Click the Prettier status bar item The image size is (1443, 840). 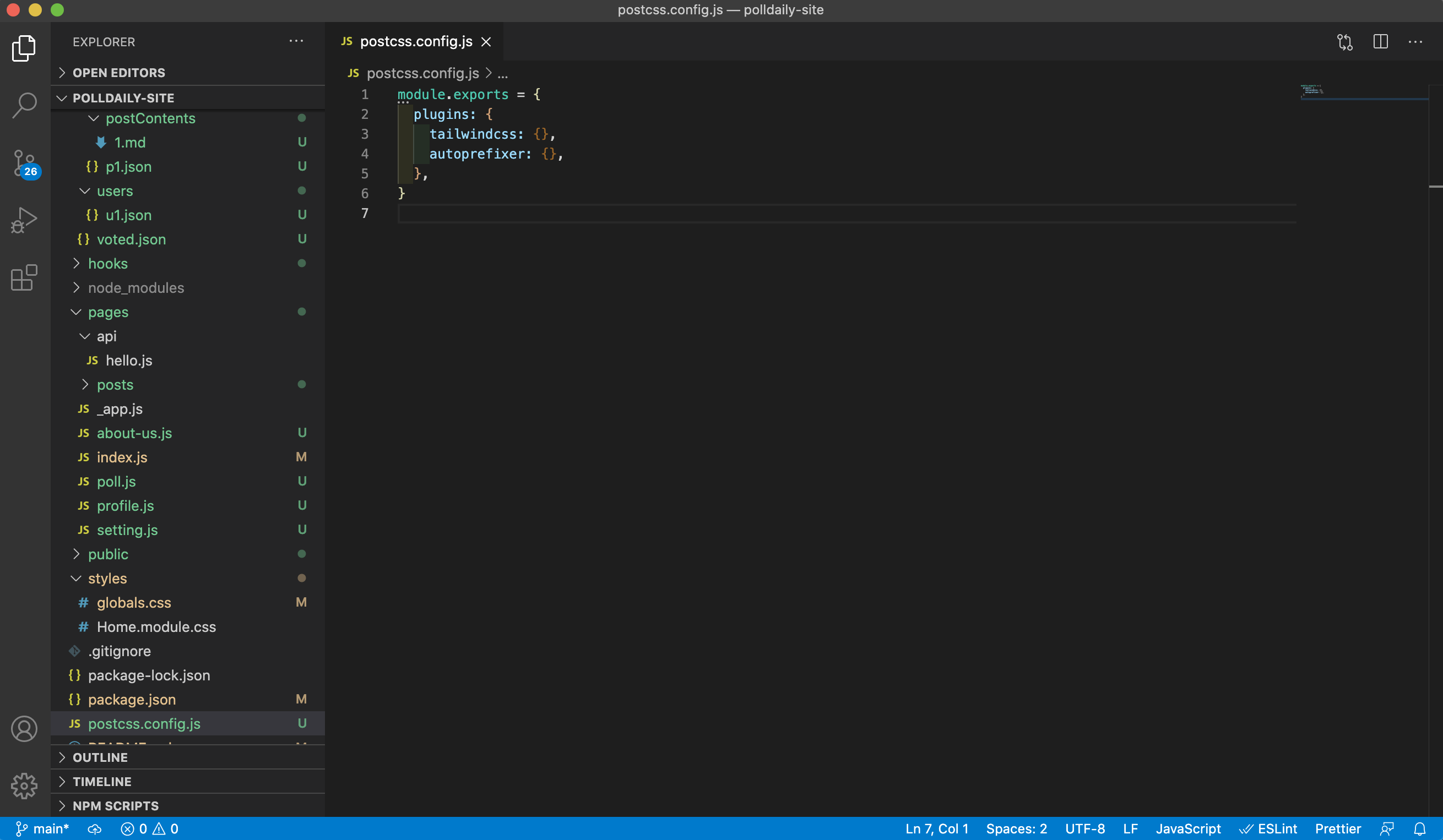(1338, 828)
